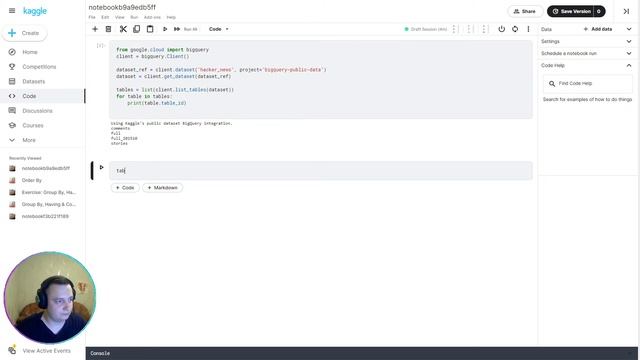Delete cell using trash toolbar icon

point(108,29)
